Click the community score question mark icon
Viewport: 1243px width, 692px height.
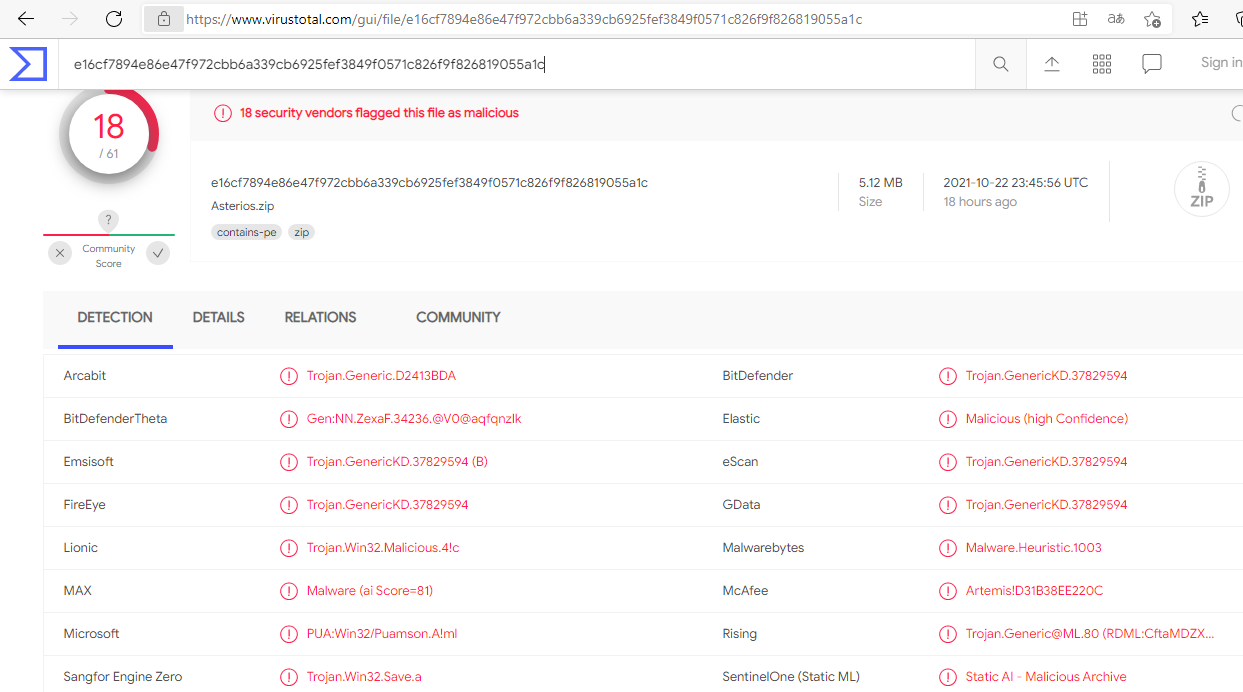[109, 221]
